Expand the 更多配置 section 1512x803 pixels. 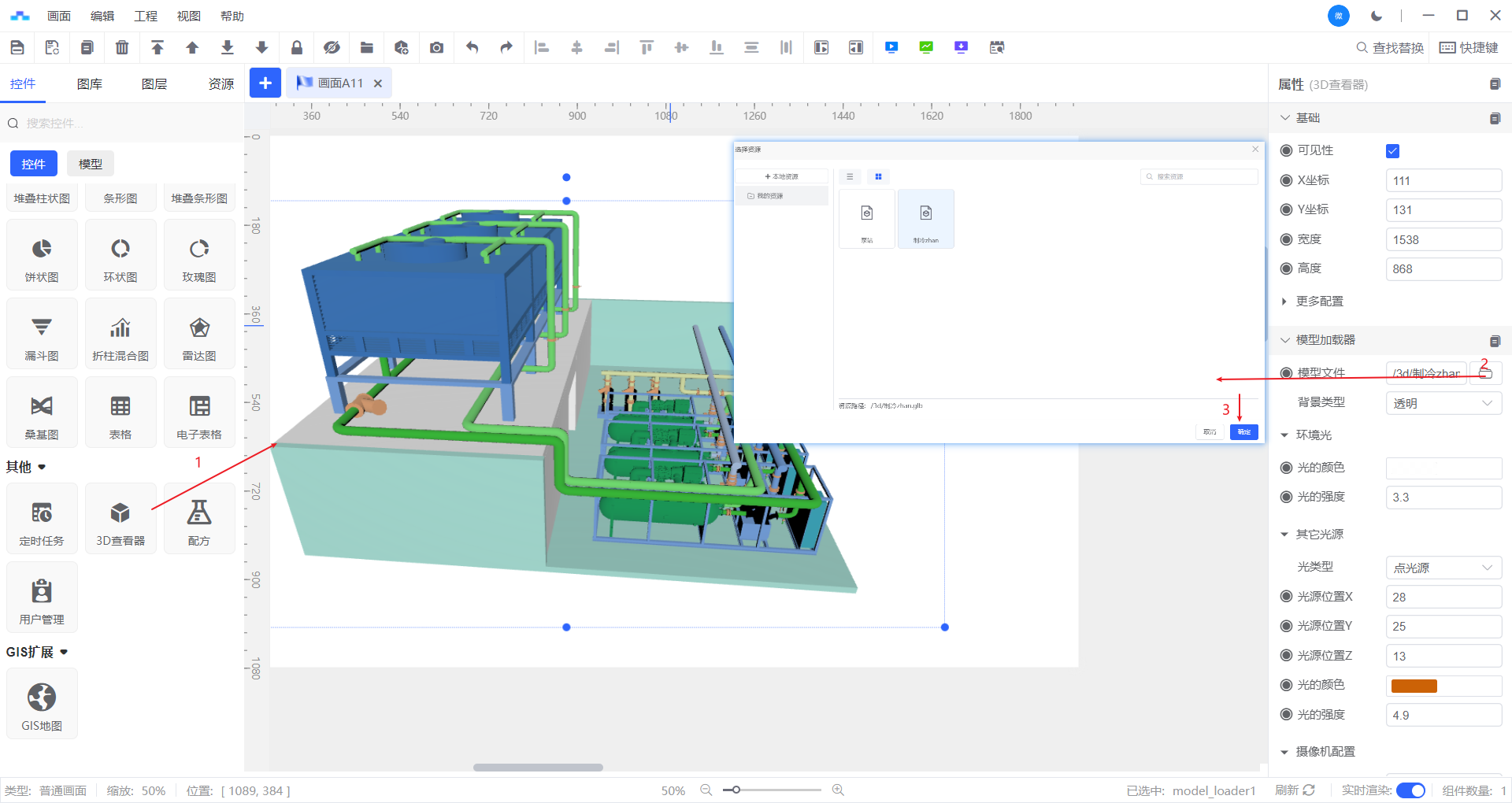tap(1284, 302)
